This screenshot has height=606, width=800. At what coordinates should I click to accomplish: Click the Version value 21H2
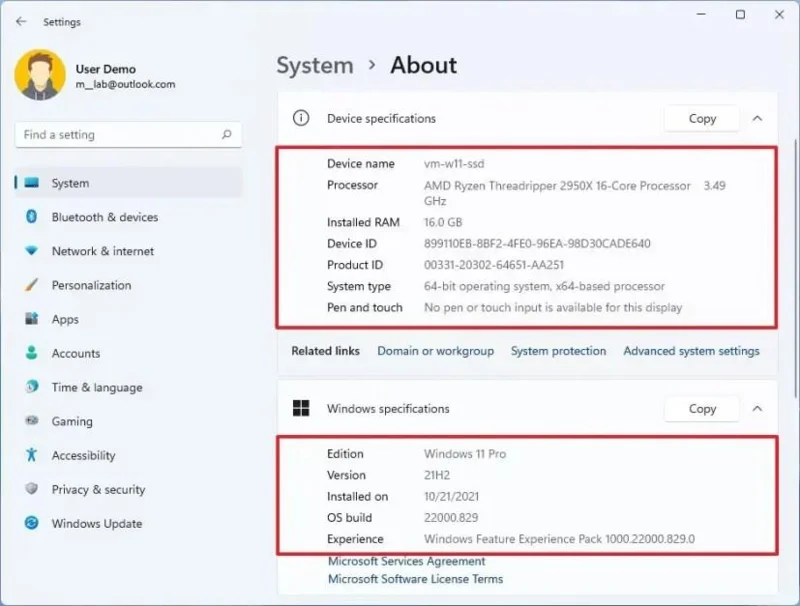coord(437,475)
